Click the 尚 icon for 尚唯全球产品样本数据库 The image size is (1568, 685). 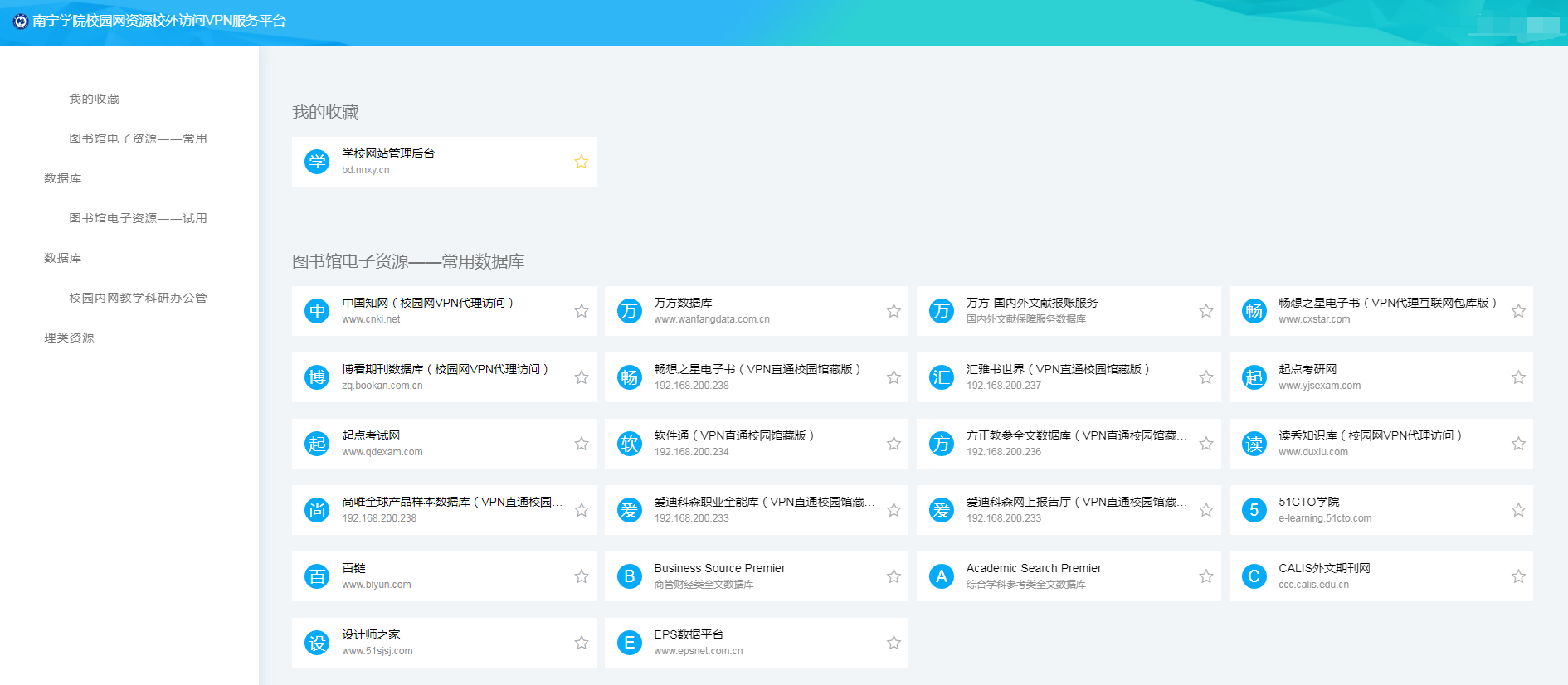coord(317,510)
